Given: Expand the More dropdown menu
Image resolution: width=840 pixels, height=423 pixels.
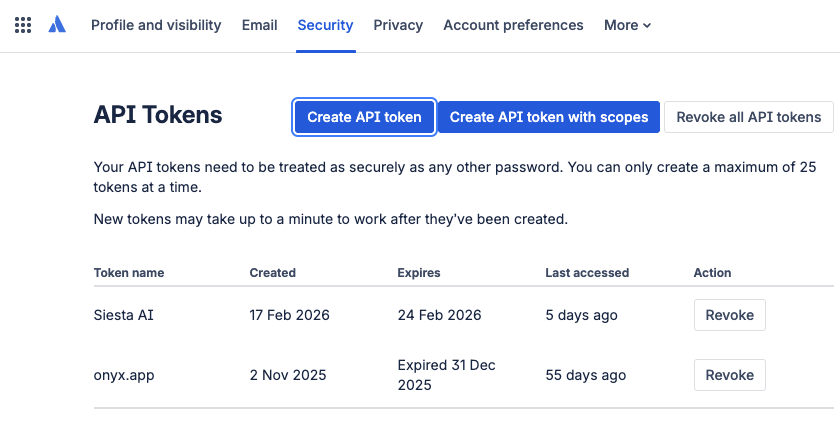Looking at the screenshot, I should pyautogui.click(x=627, y=25).
